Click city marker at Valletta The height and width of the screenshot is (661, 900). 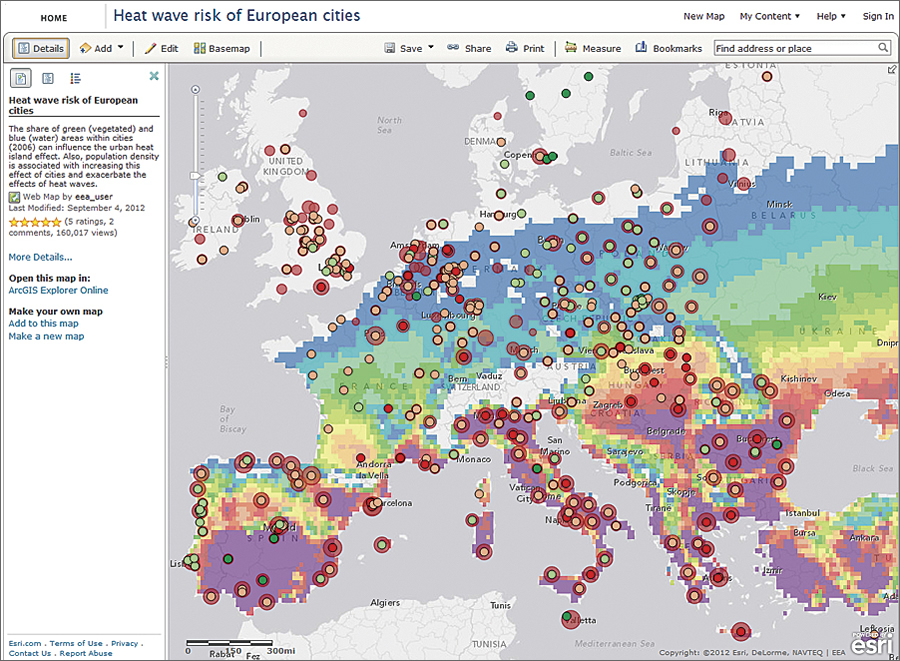[x=570, y=619]
